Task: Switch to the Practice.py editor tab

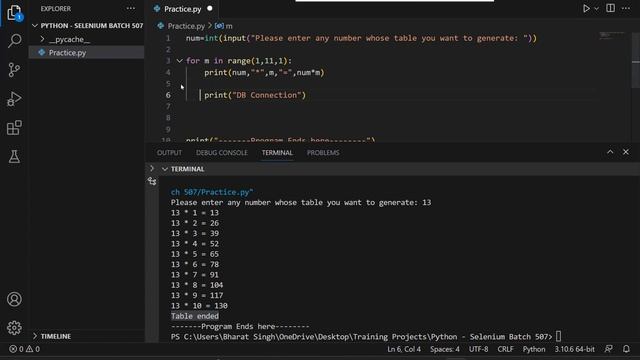Action: pos(182,9)
